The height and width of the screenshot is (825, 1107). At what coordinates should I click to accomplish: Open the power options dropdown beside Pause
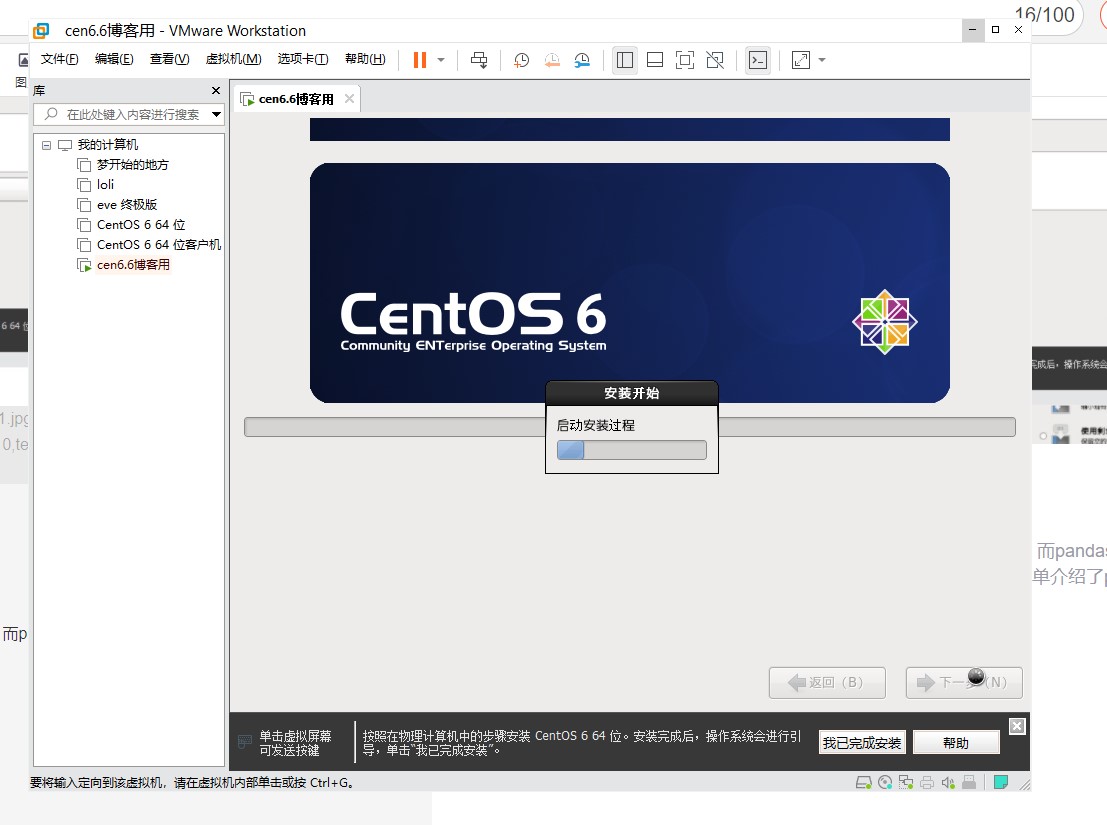point(441,60)
